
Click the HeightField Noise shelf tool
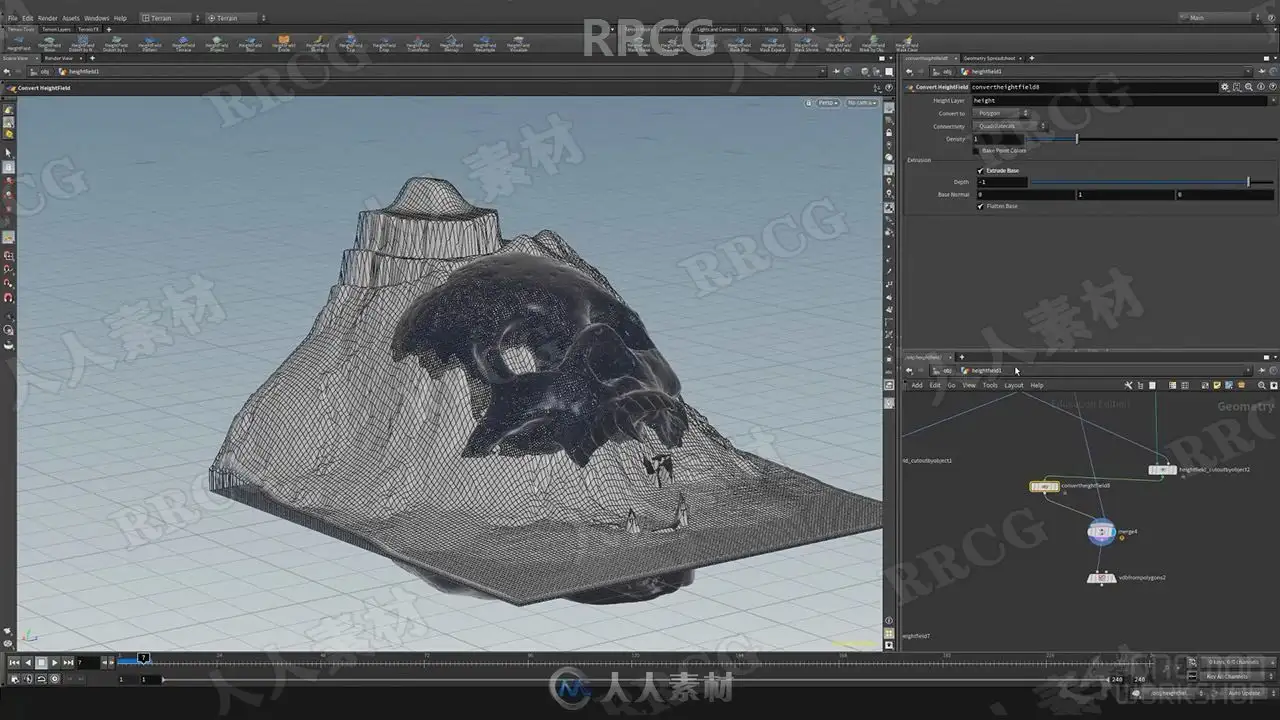click(50, 44)
